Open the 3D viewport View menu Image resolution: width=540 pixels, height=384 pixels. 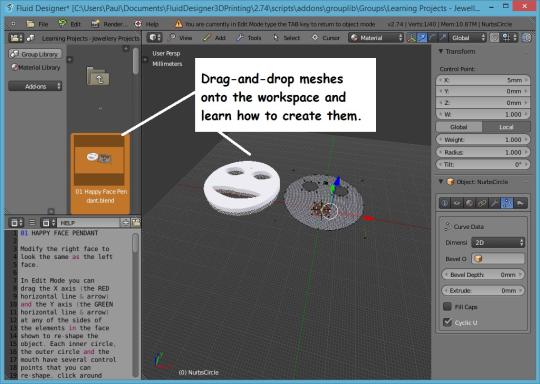[x=181, y=38]
